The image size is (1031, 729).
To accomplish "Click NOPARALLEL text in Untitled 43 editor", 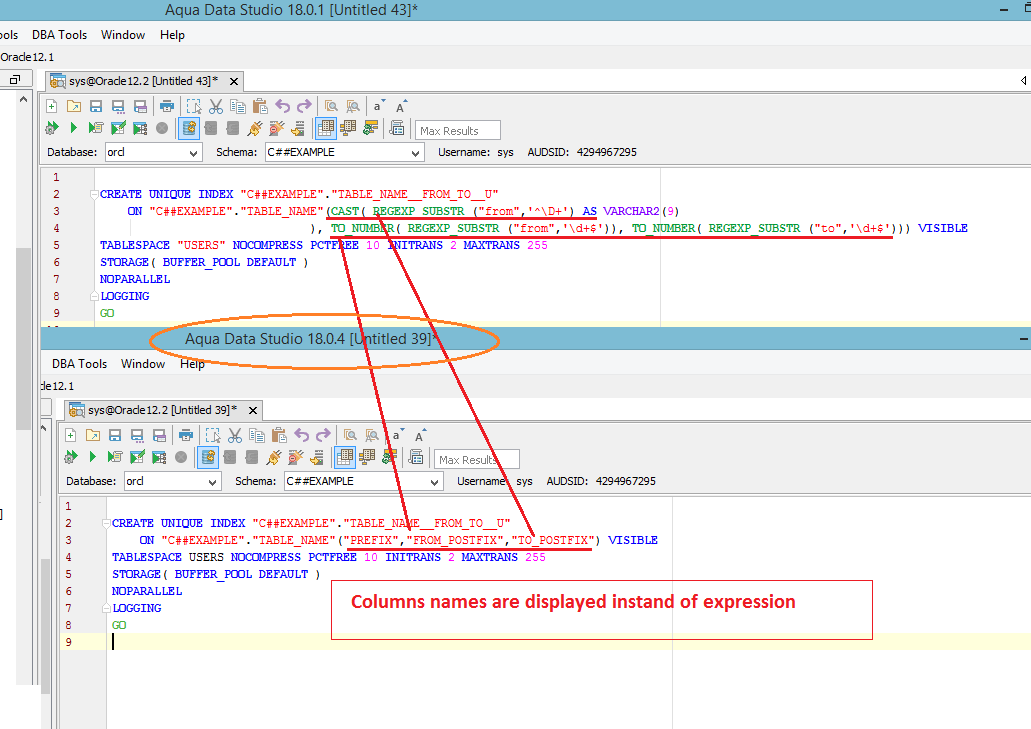I will point(135,279).
